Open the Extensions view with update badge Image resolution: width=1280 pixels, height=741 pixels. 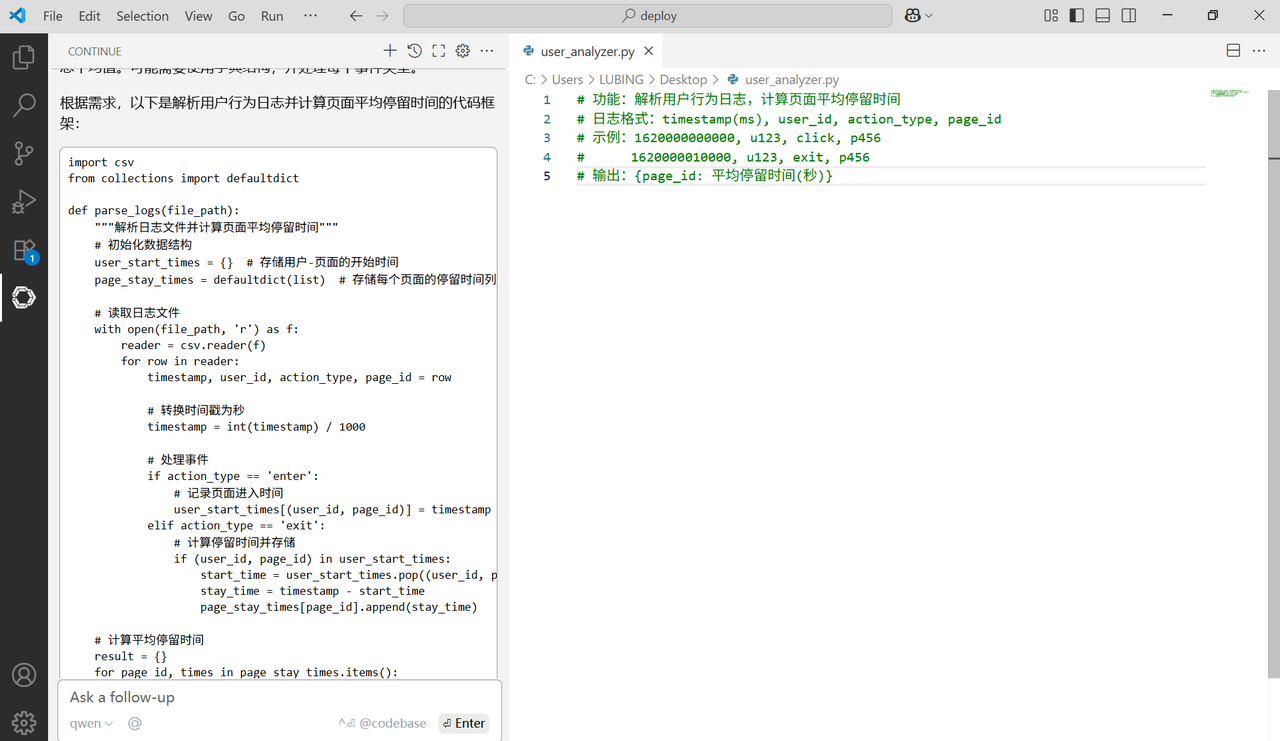coord(24,250)
